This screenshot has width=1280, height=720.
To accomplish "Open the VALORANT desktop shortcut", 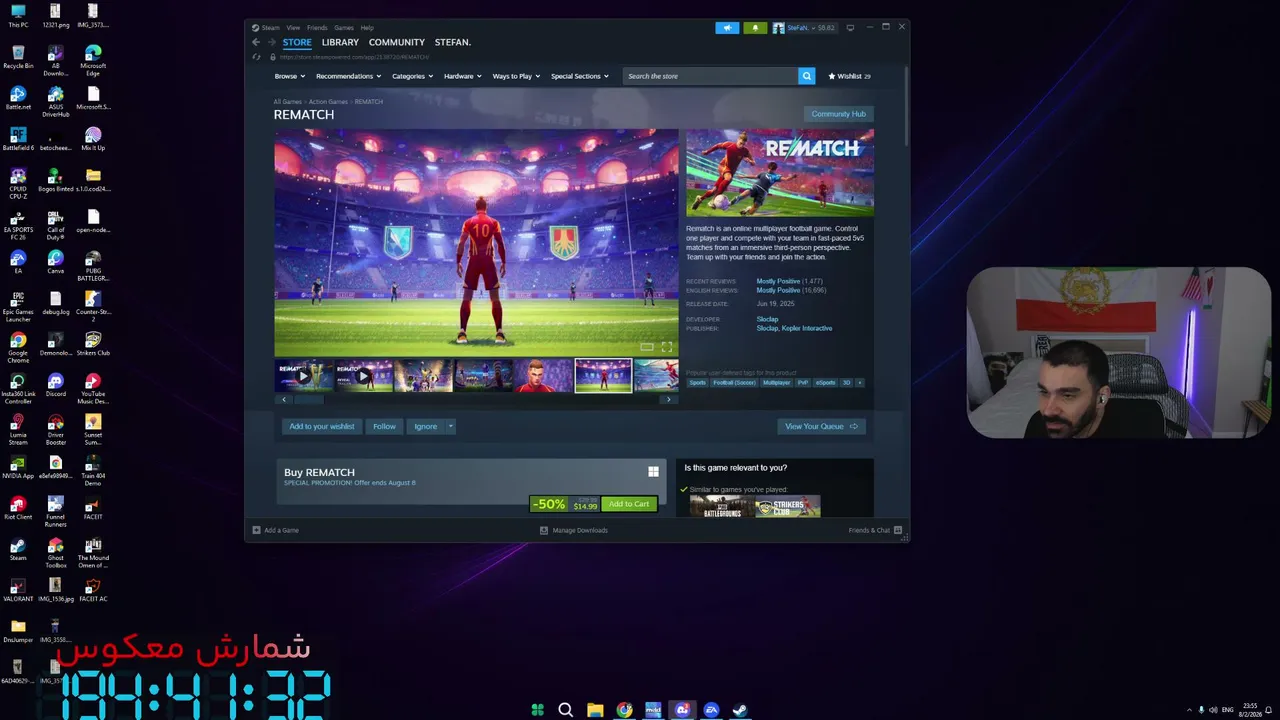I will [x=18, y=590].
